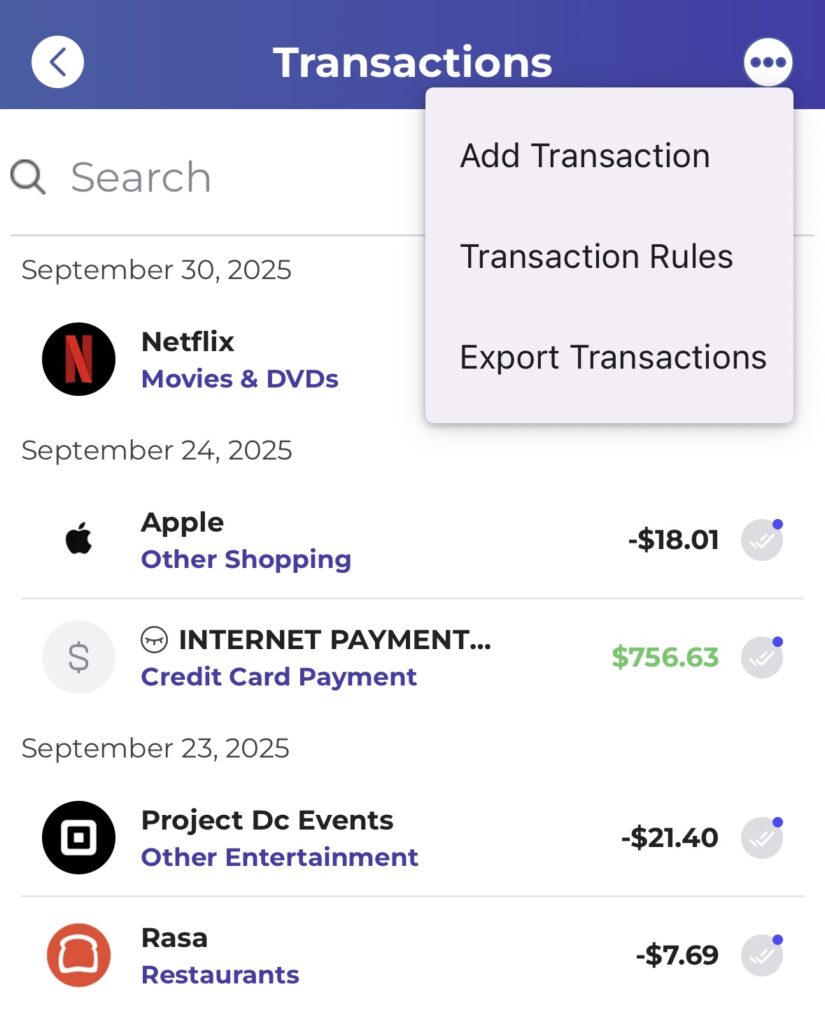The image size is (825, 1024).
Task: Tap the Rasa restaurant logo icon
Action: click(79, 955)
